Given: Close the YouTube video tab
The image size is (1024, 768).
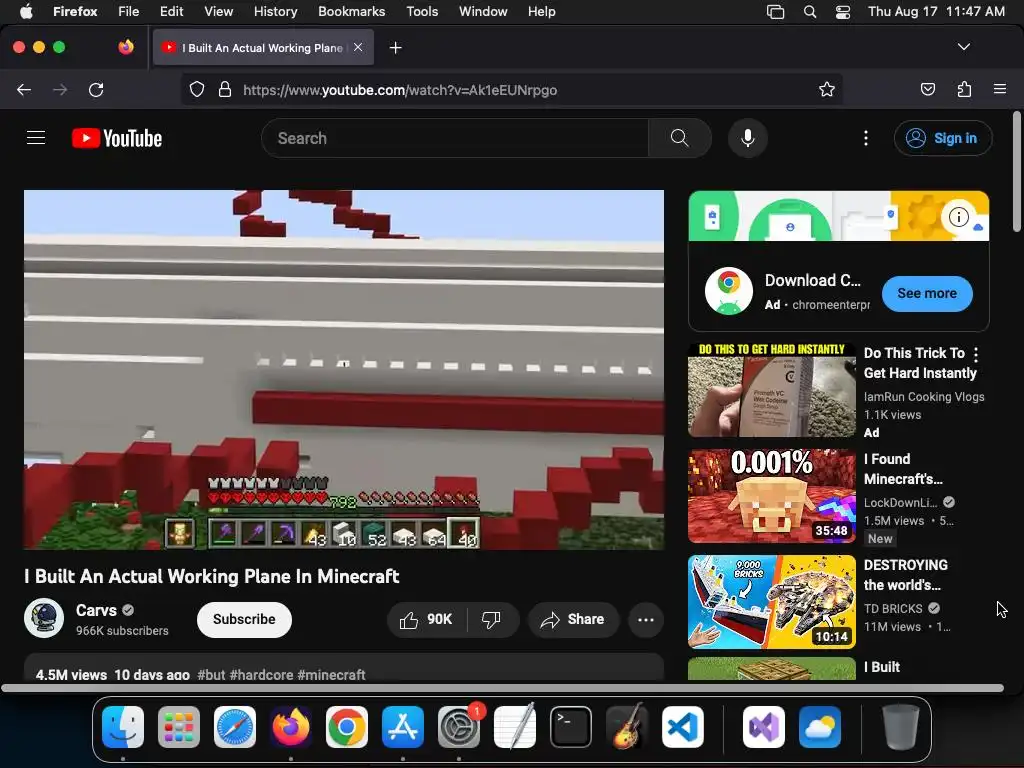Looking at the screenshot, I should tap(358, 47).
